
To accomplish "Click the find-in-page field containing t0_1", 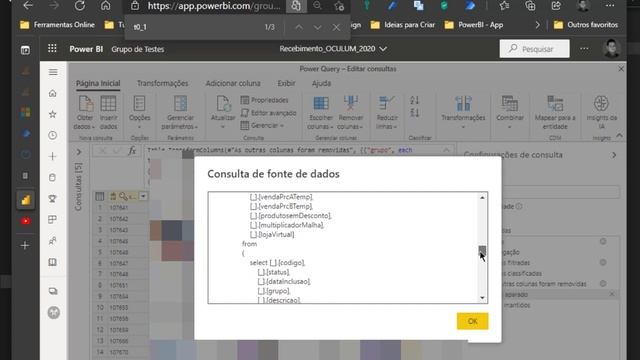I will pyautogui.click(x=196, y=27).
